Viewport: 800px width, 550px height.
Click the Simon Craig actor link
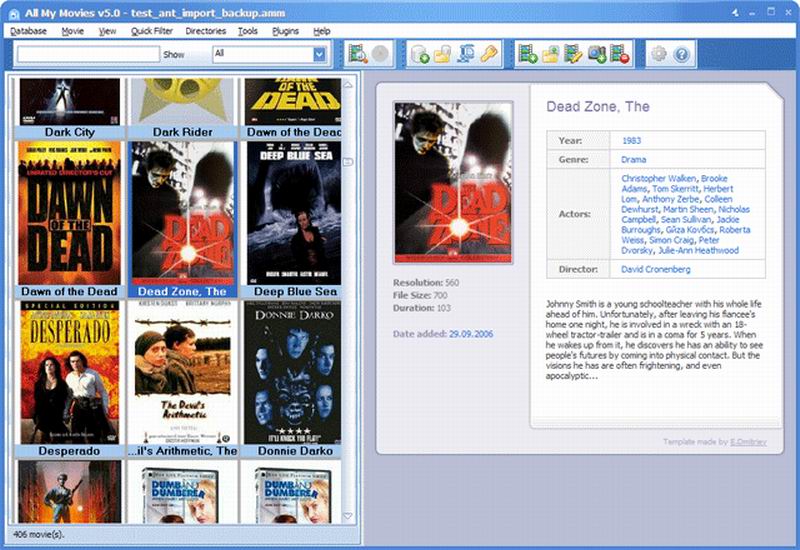click(671, 240)
